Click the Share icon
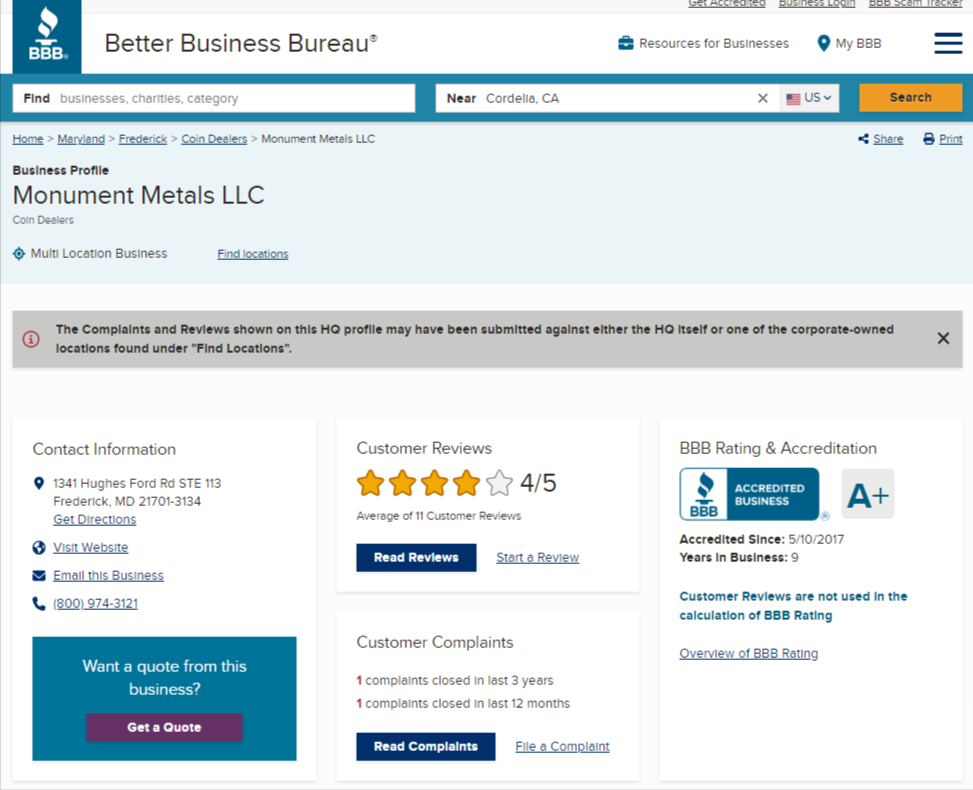The width and height of the screenshot is (973, 790). pos(863,139)
